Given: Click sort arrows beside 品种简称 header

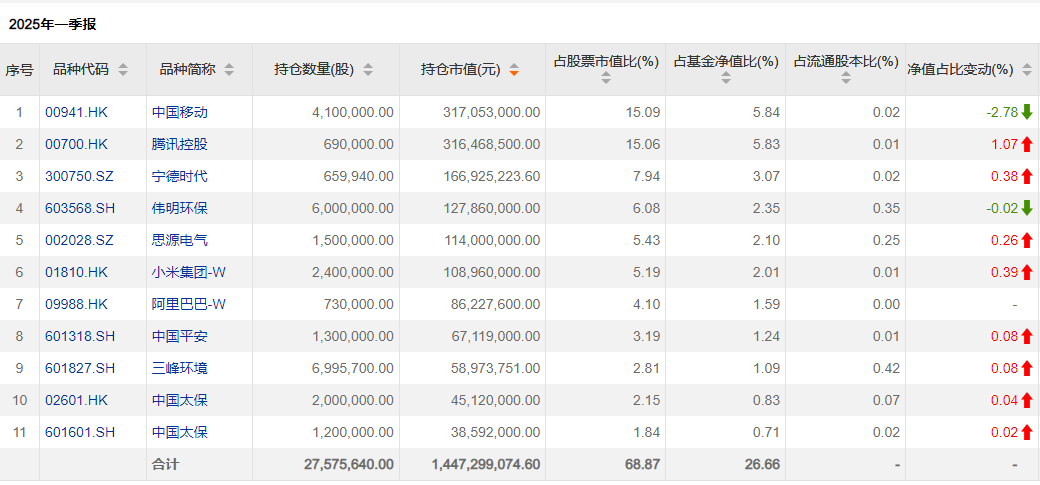Looking at the screenshot, I should coord(229,70).
